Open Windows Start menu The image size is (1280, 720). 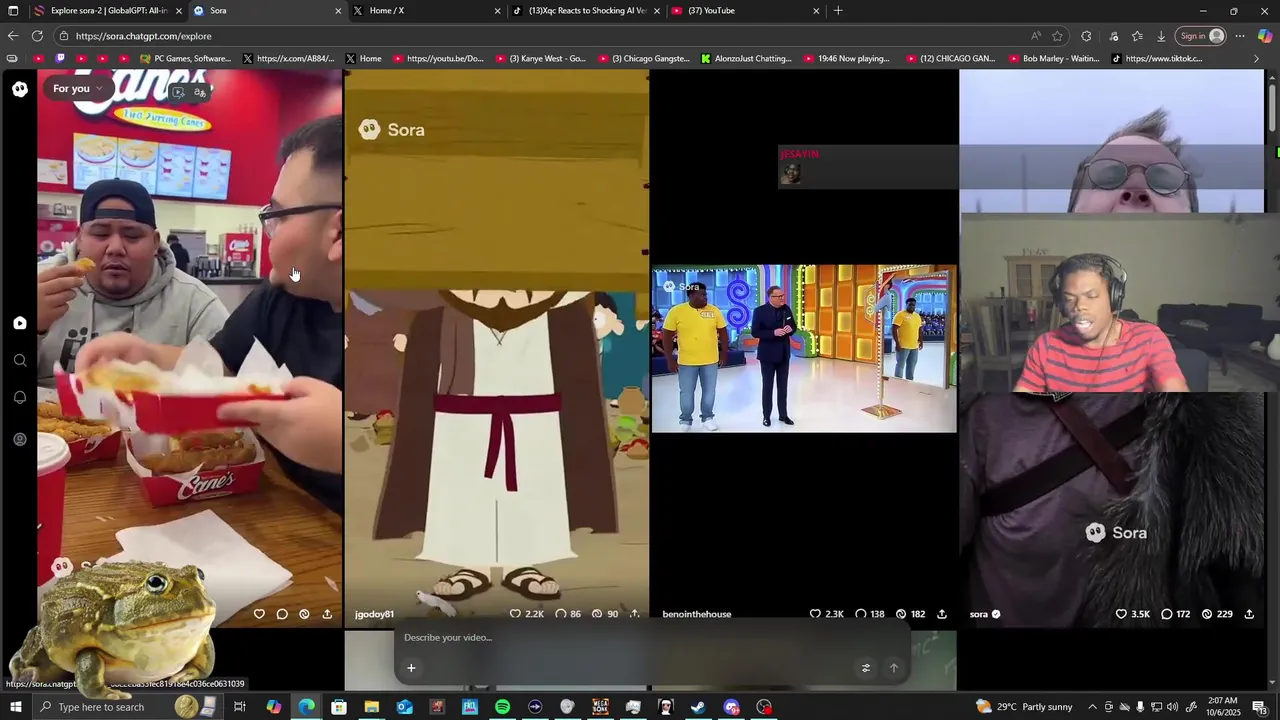coord(15,707)
